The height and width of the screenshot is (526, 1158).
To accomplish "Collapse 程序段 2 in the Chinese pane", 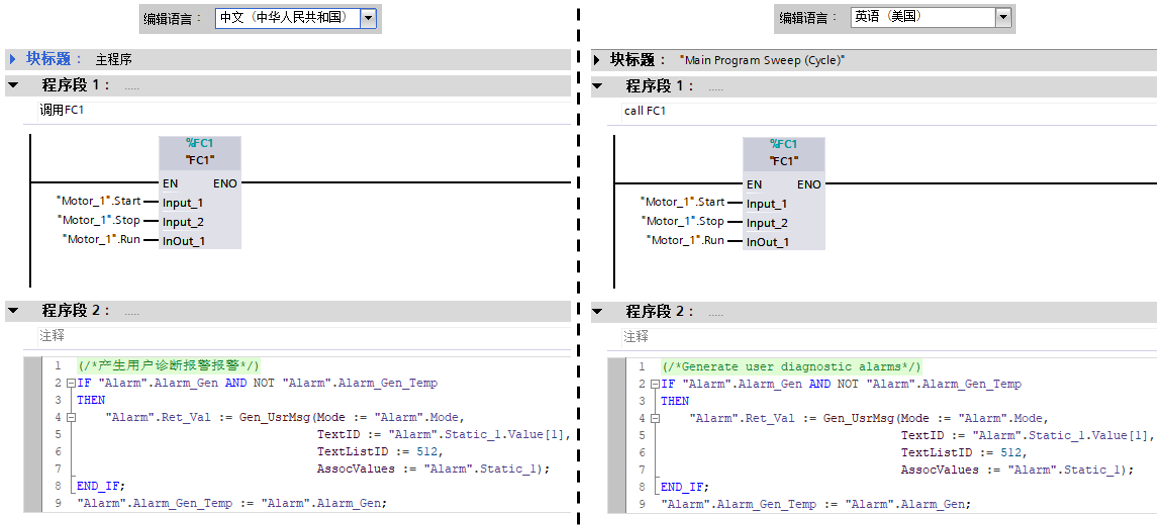I will coord(13,311).
